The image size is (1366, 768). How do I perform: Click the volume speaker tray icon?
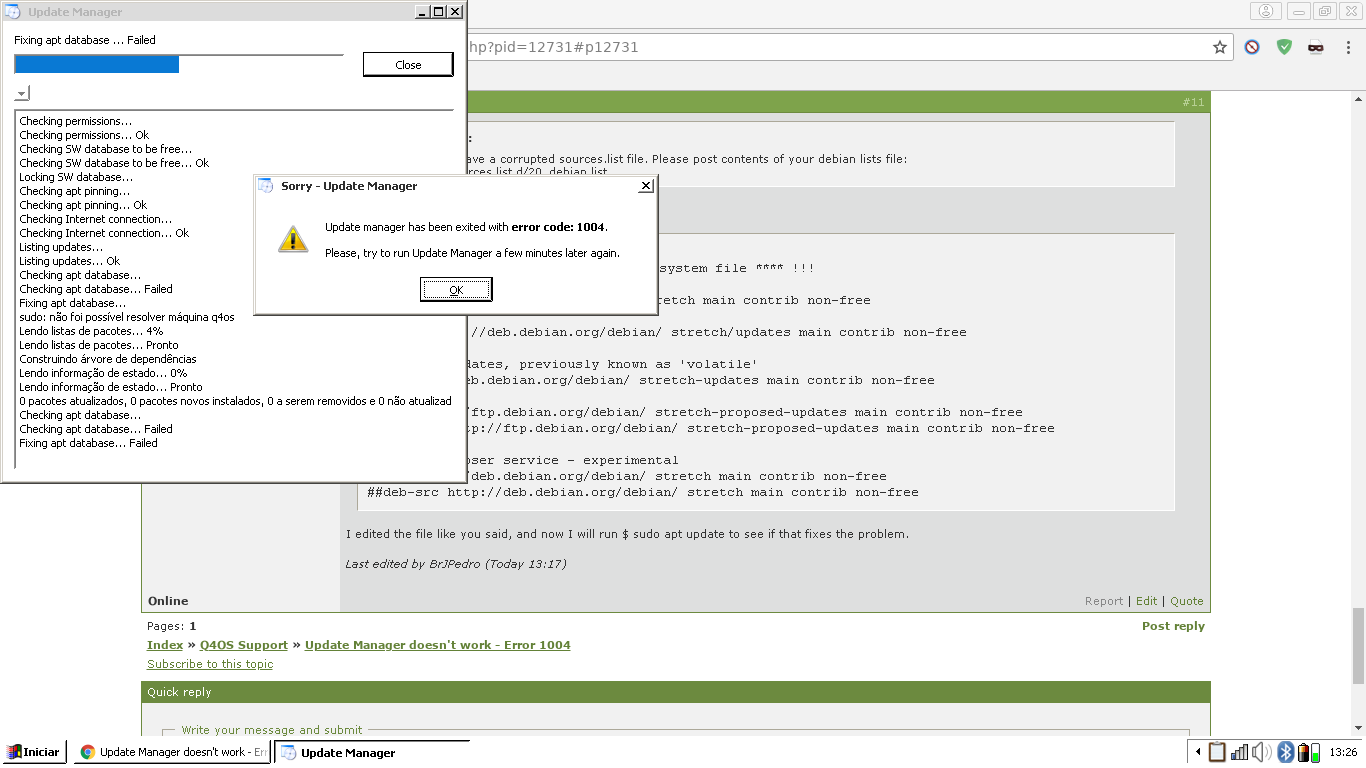(x=1260, y=752)
